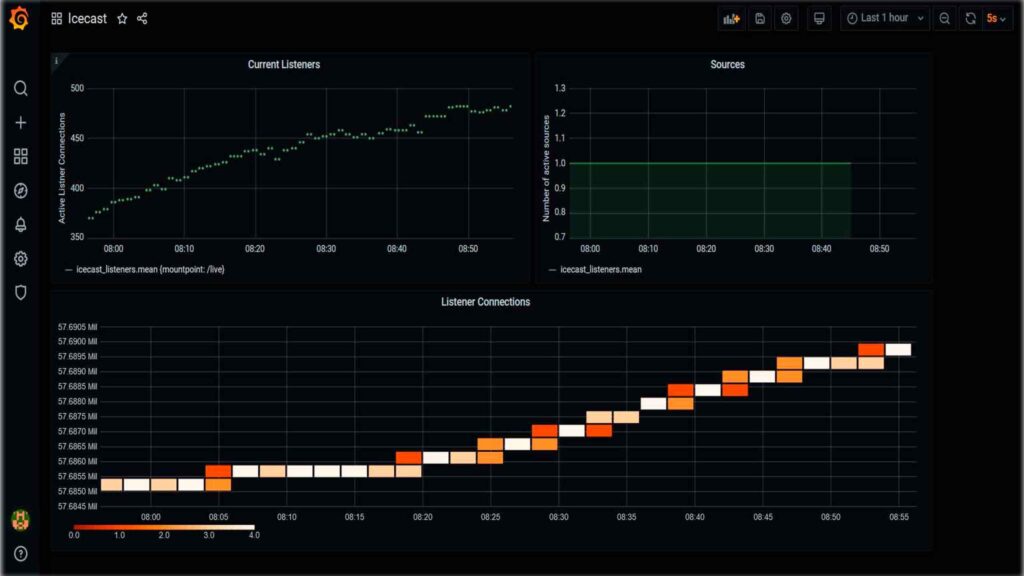Viewport: 1024px width, 576px height.
Task: Click the 57.6845 Mil y-axis label
Action: 77,506
